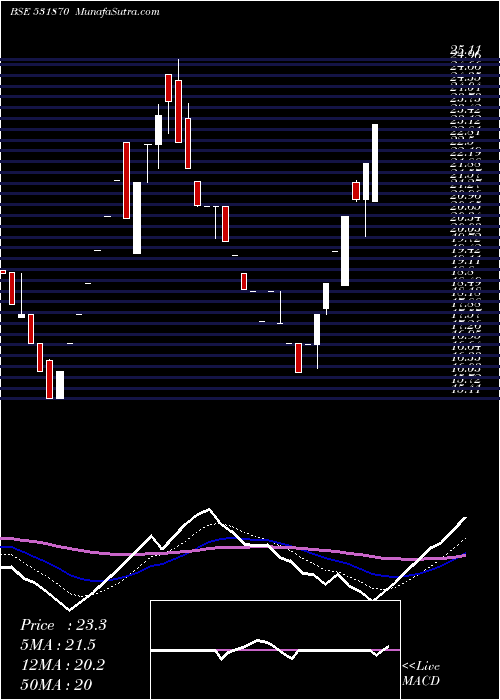Select the "50MA : 20" value
Viewport: 500px width, 700px height.
pos(56,684)
